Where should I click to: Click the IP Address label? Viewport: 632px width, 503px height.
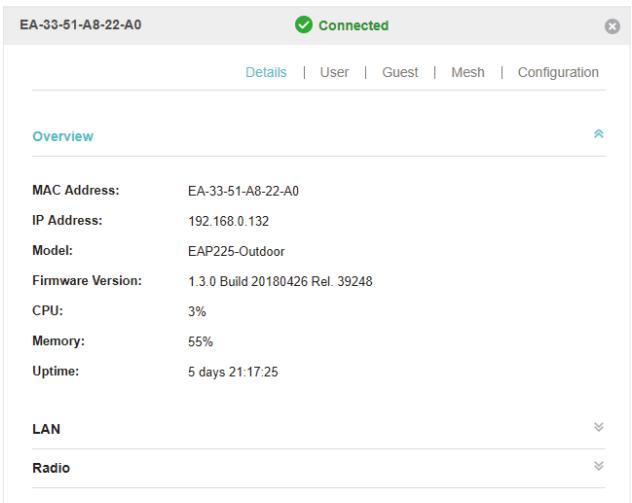pyautogui.click(x=67, y=220)
